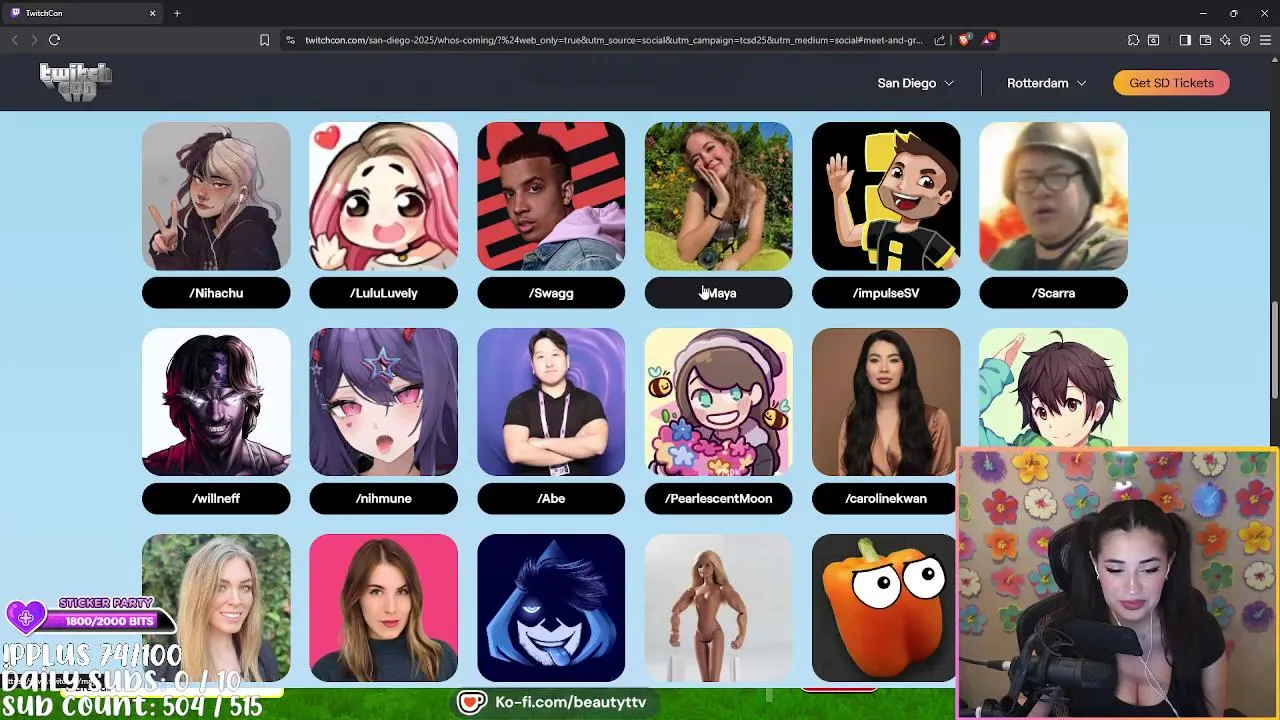Click willneff's dark illustrated avatar

[x=216, y=402]
